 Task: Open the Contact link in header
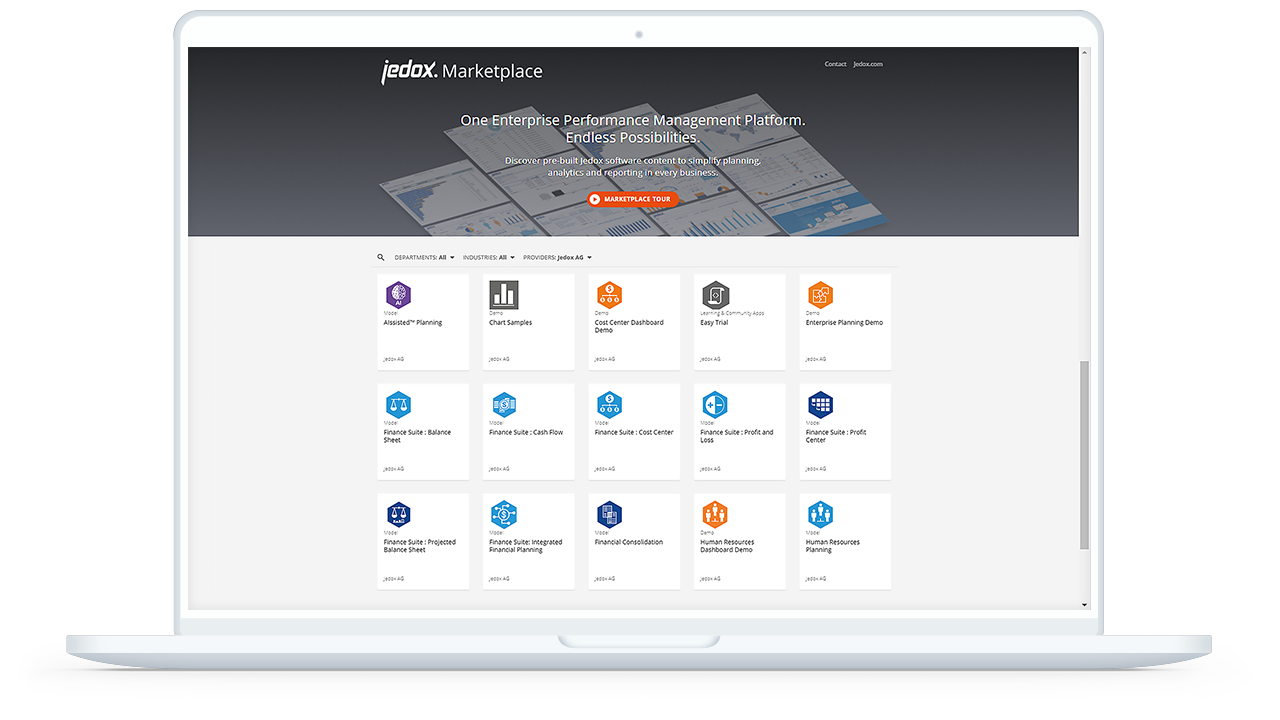tap(835, 64)
